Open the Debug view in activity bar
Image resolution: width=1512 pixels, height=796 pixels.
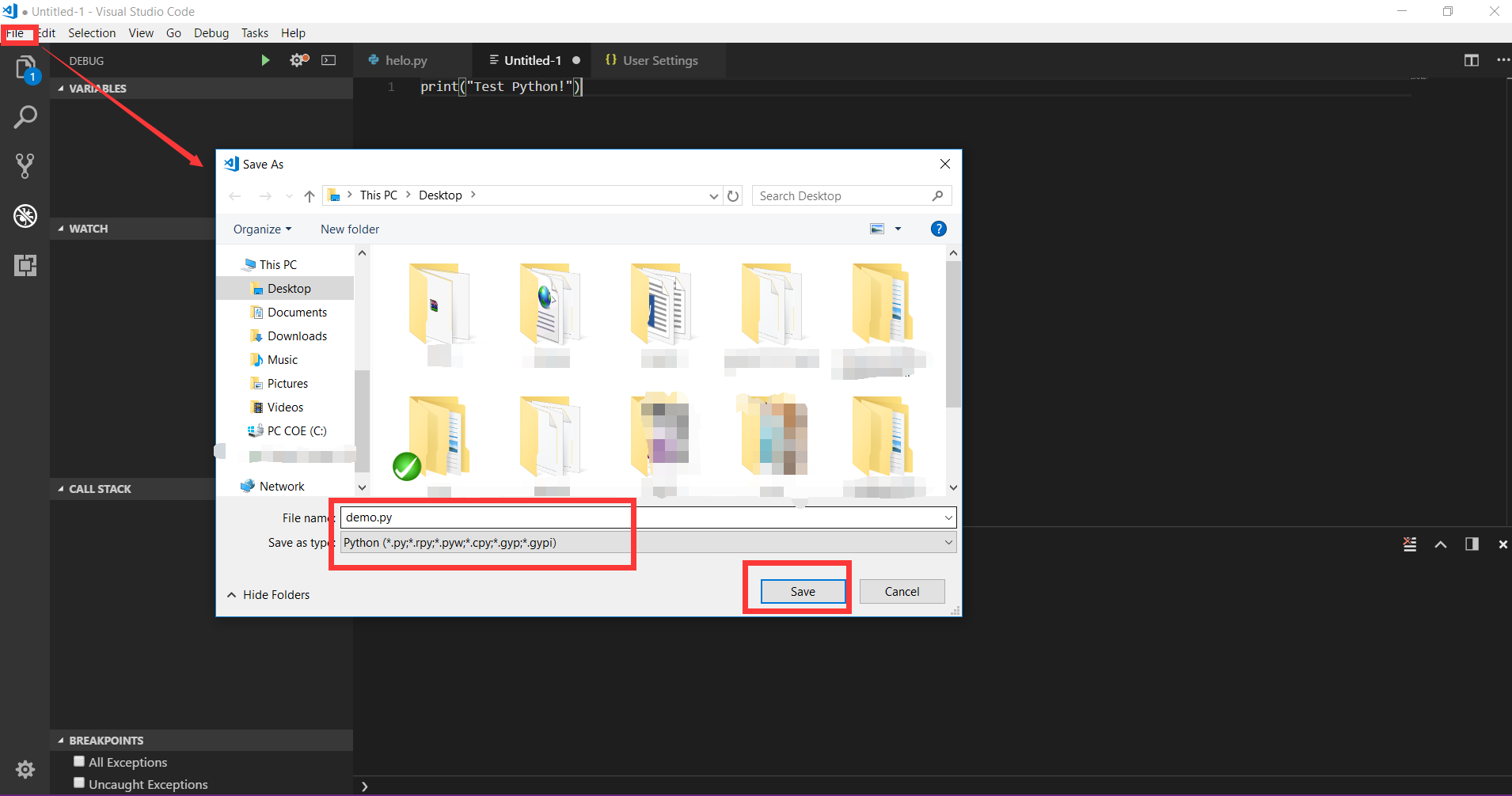pyautogui.click(x=25, y=215)
